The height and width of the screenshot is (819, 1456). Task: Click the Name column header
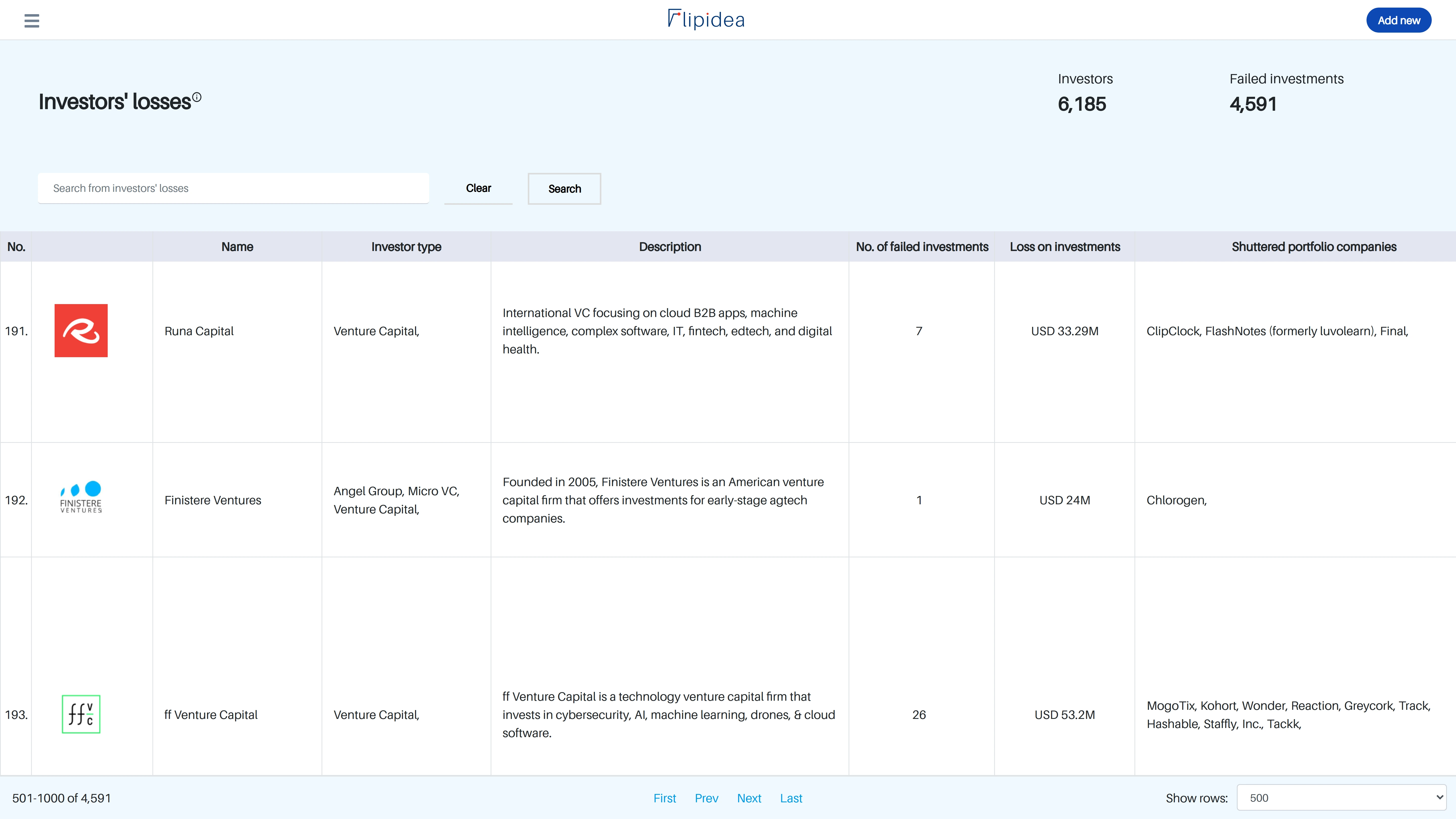(x=237, y=246)
